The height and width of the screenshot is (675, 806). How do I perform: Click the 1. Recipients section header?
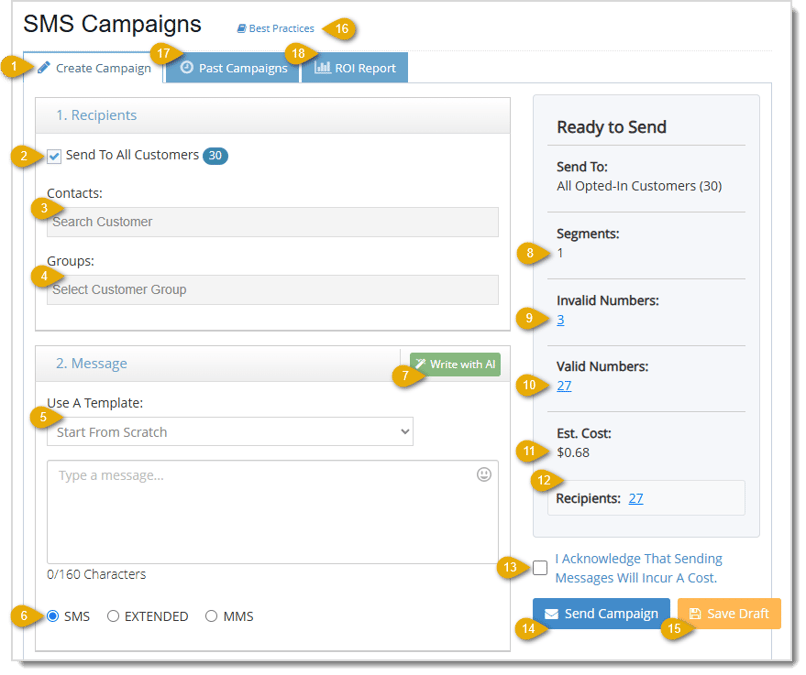point(273,116)
